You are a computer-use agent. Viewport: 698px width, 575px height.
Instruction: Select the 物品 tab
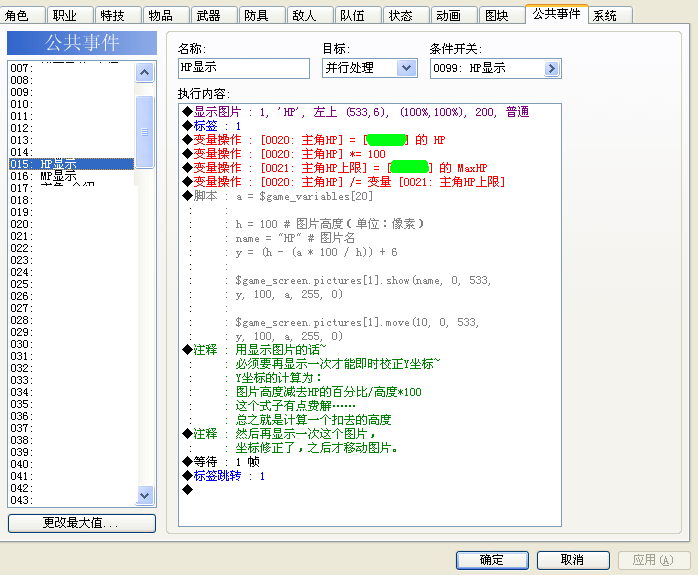(166, 16)
